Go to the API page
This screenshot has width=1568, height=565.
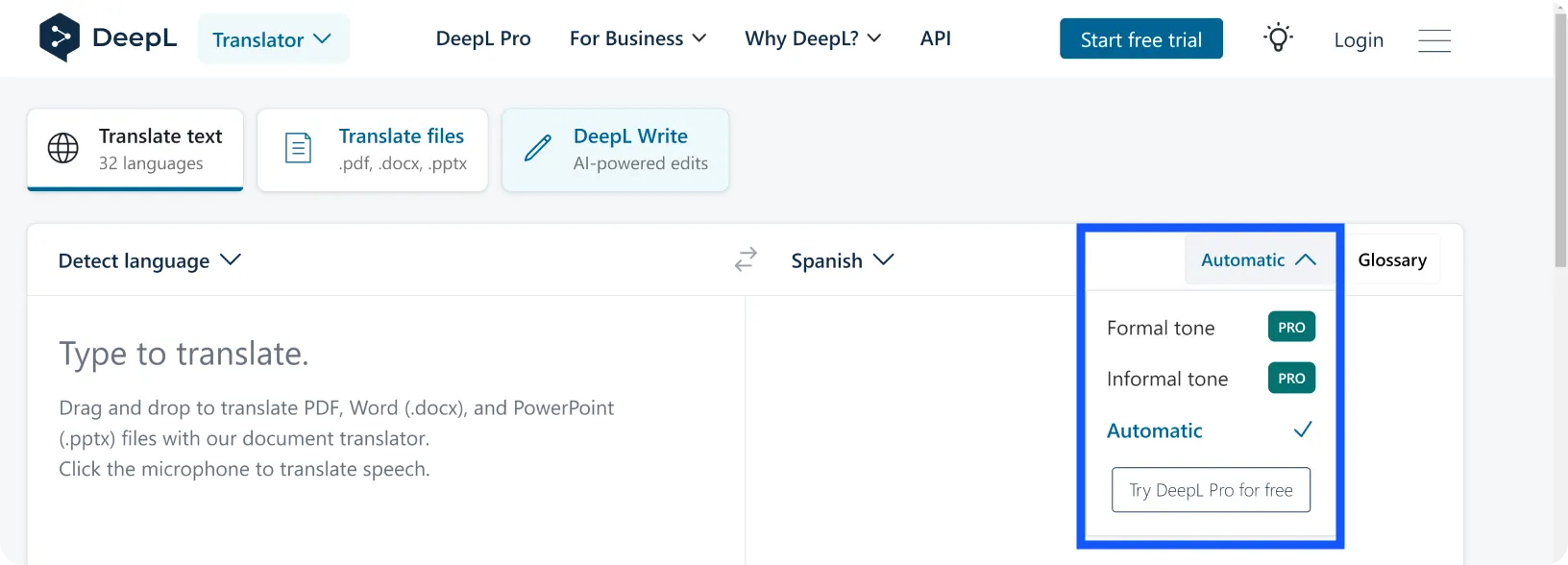936,38
